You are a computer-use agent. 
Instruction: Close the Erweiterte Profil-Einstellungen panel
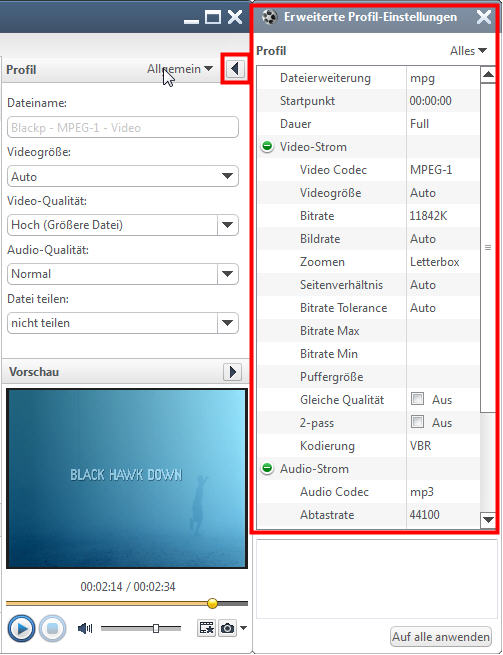point(484,17)
